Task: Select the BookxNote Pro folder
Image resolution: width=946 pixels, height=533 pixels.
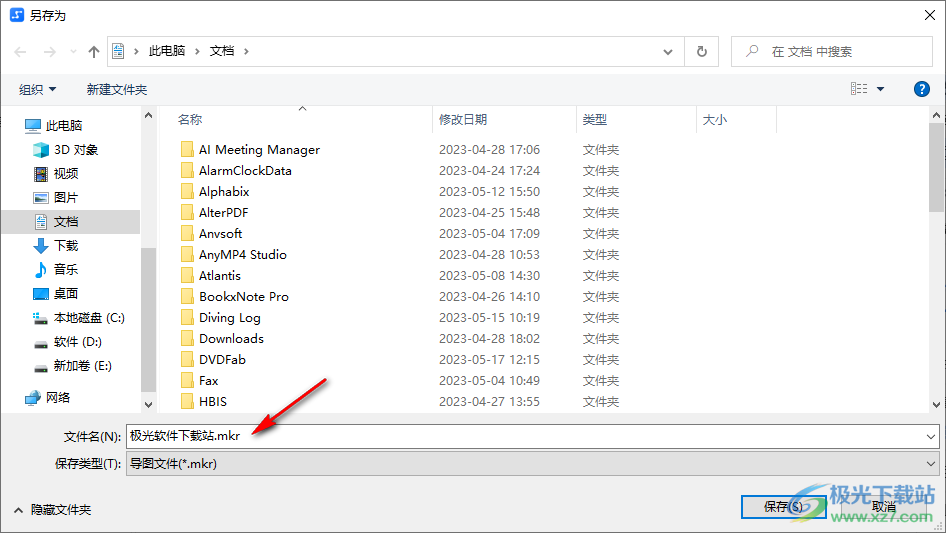Action: pyautogui.click(x=244, y=297)
